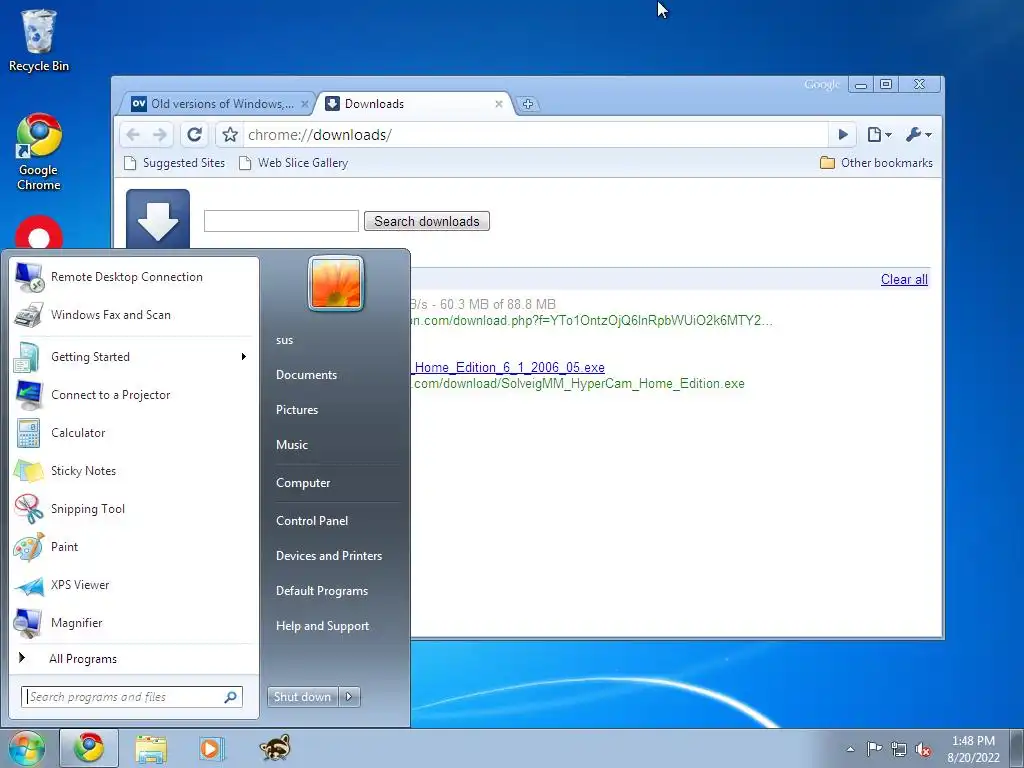Image resolution: width=1024 pixels, height=768 pixels.
Task: Open Devices and Printers
Action: pyautogui.click(x=328, y=556)
